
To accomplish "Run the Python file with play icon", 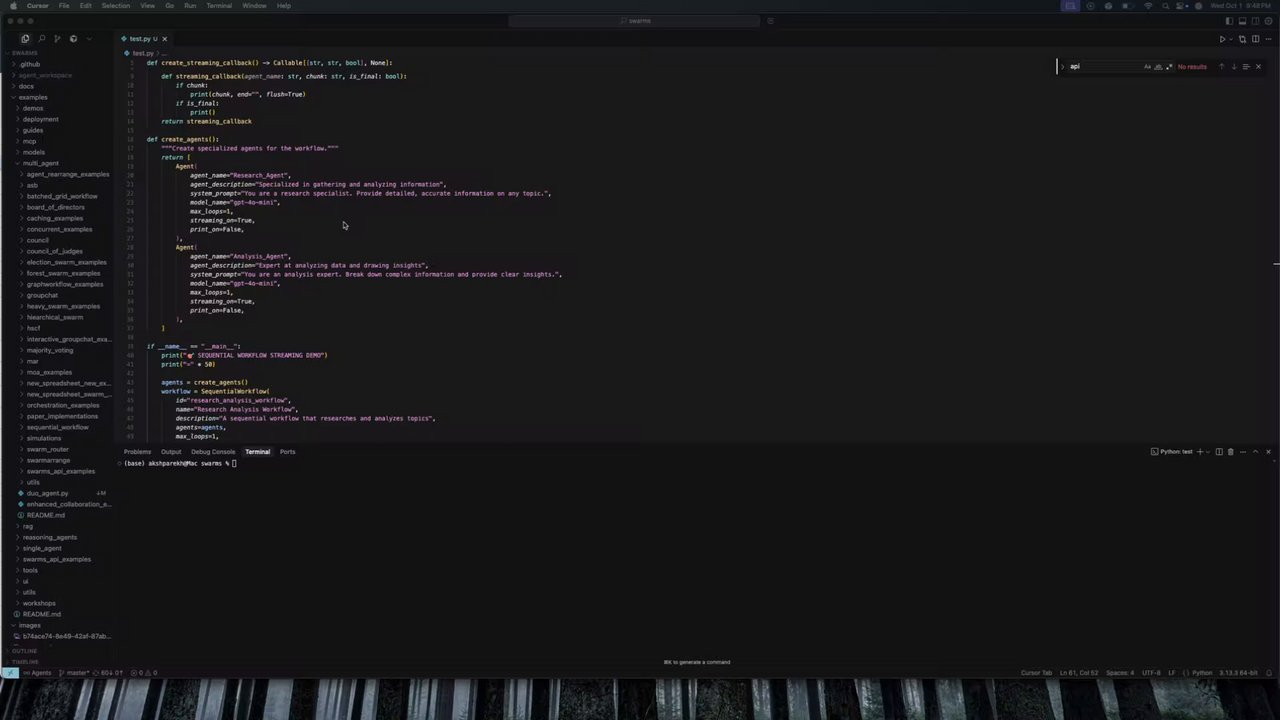I will coord(1222,39).
